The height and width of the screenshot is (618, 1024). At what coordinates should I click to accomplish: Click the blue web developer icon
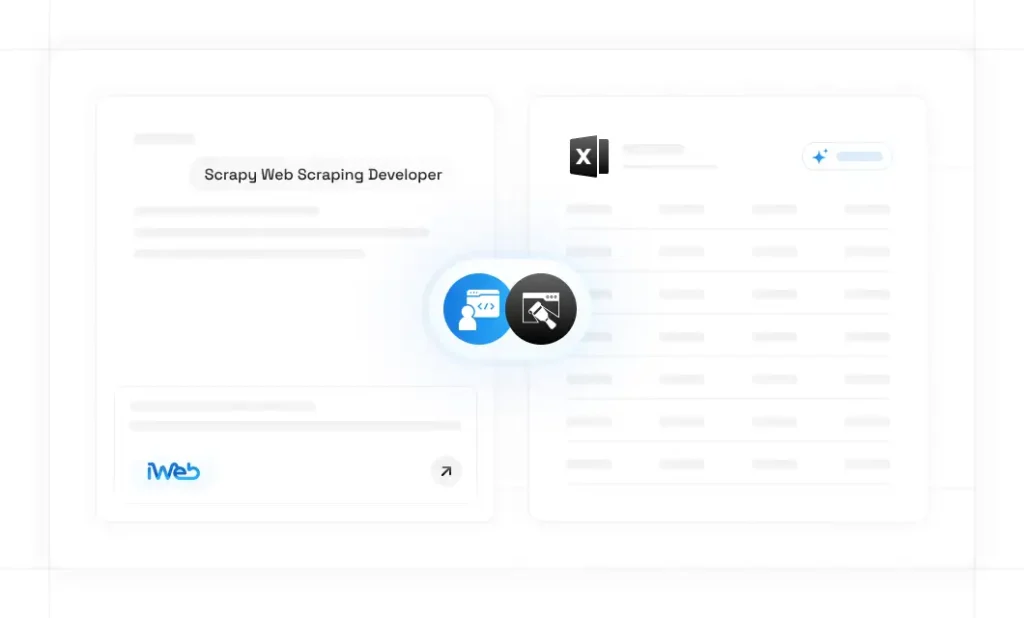click(476, 309)
